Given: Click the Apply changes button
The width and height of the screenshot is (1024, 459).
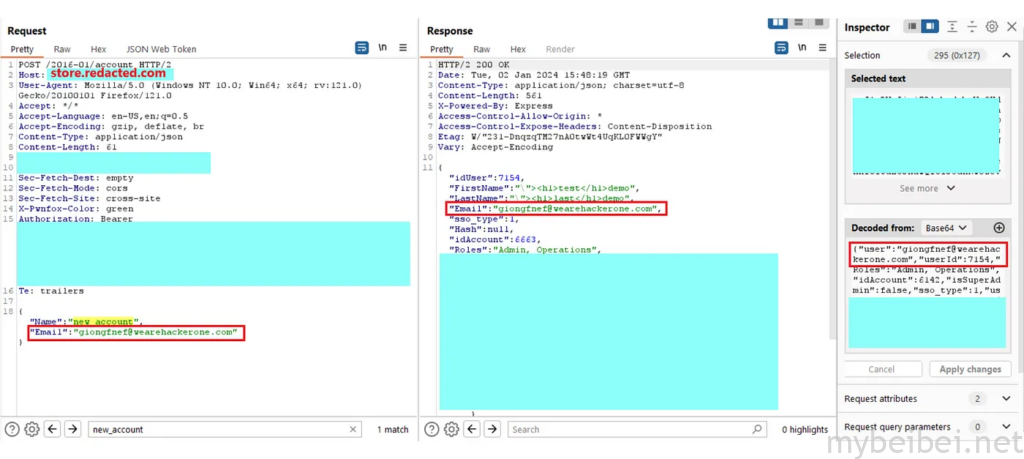Looking at the screenshot, I should (970, 369).
